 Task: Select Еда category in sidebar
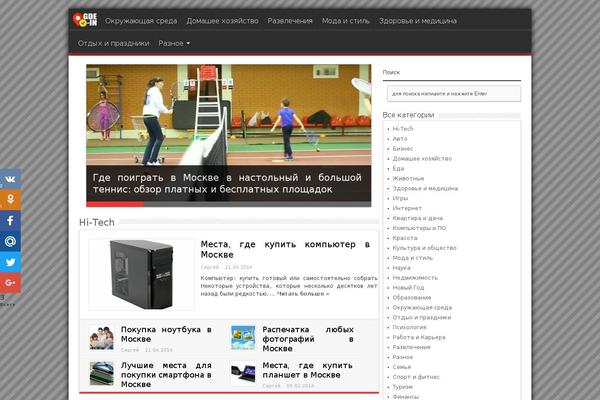pos(398,168)
